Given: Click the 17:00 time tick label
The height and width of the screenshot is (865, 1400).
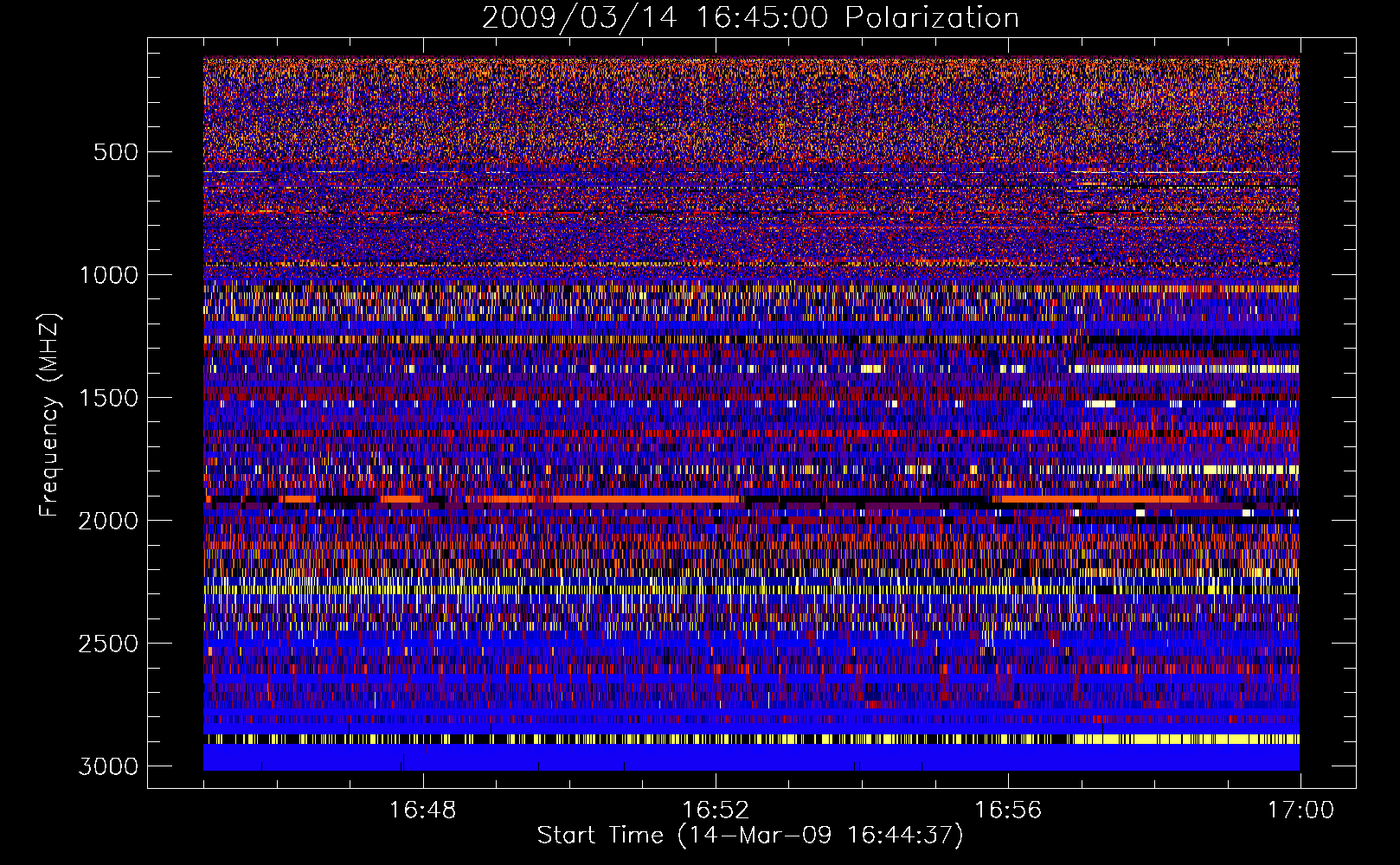Looking at the screenshot, I should [1300, 811].
